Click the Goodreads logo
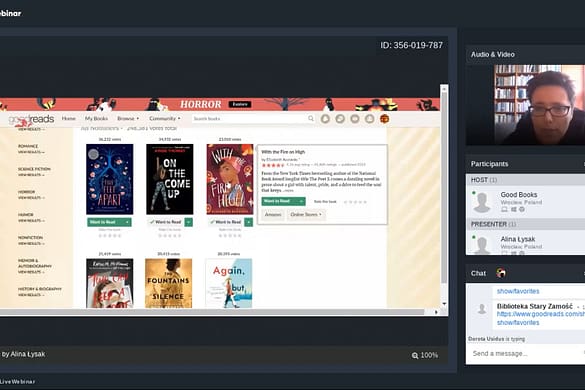The width and height of the screenshot is (585, 390). pyautogui.click(x=31, y=119)
